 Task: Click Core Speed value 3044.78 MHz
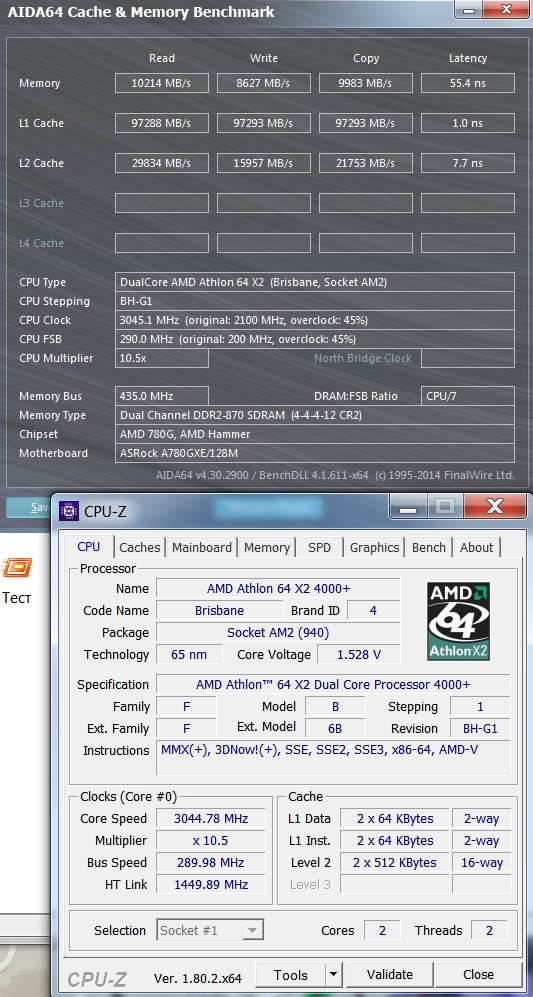(211, 818)
